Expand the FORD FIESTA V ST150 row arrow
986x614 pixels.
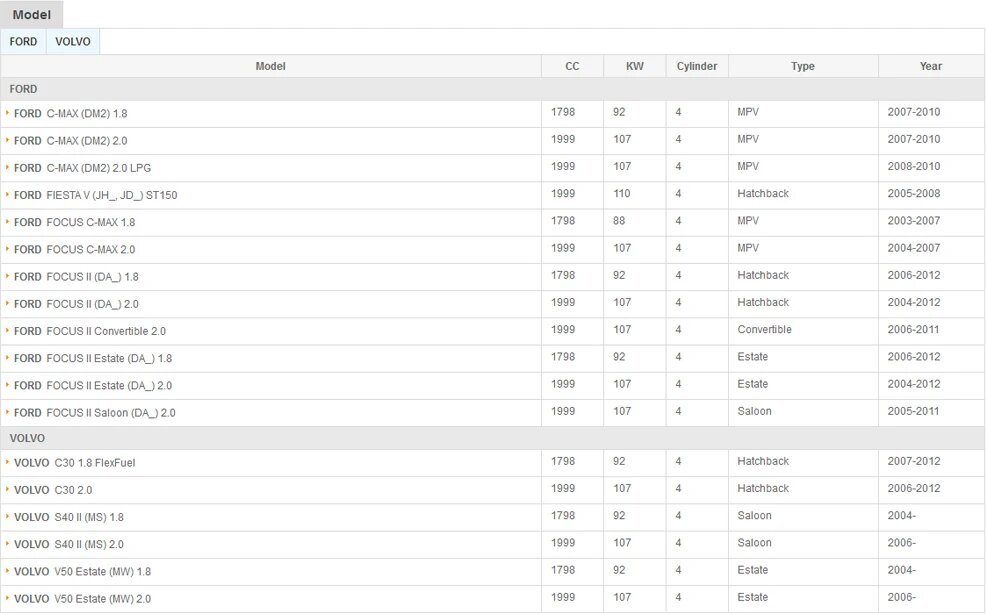coord(7,194)
